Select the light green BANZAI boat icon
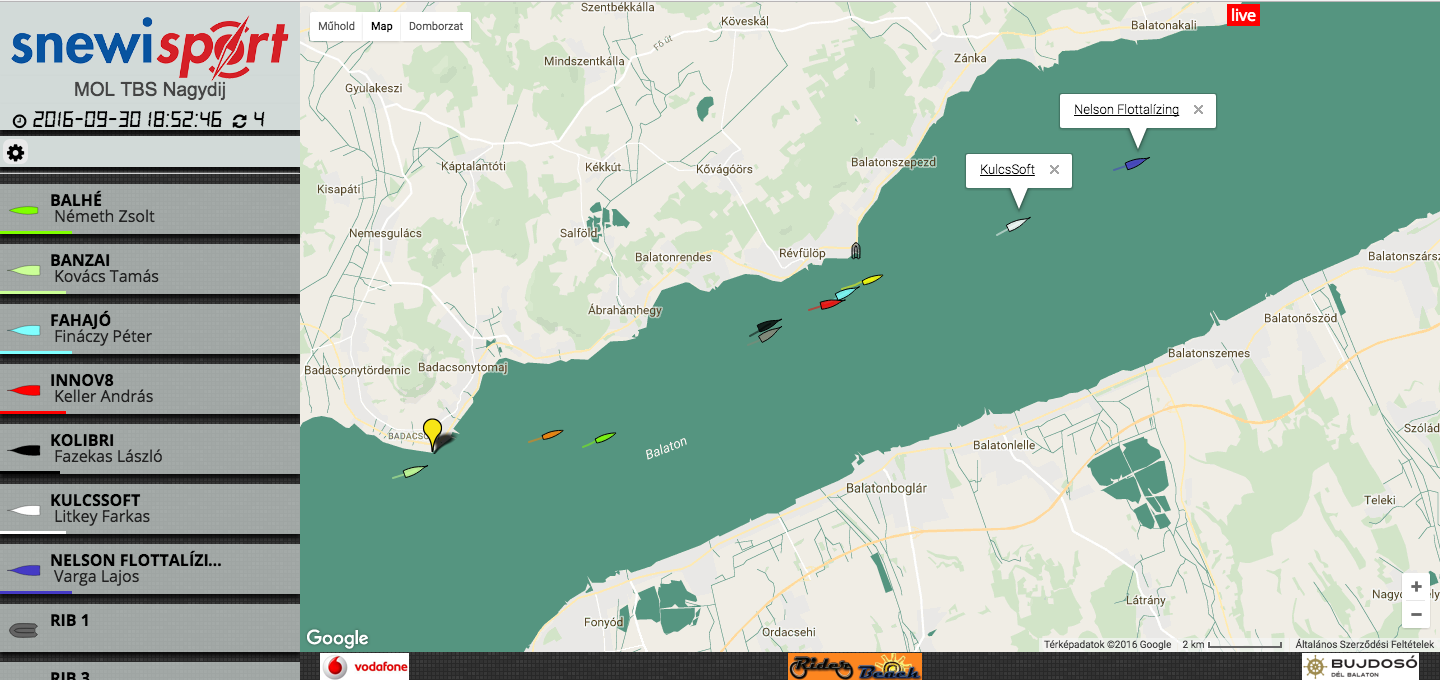 [22, 271]
